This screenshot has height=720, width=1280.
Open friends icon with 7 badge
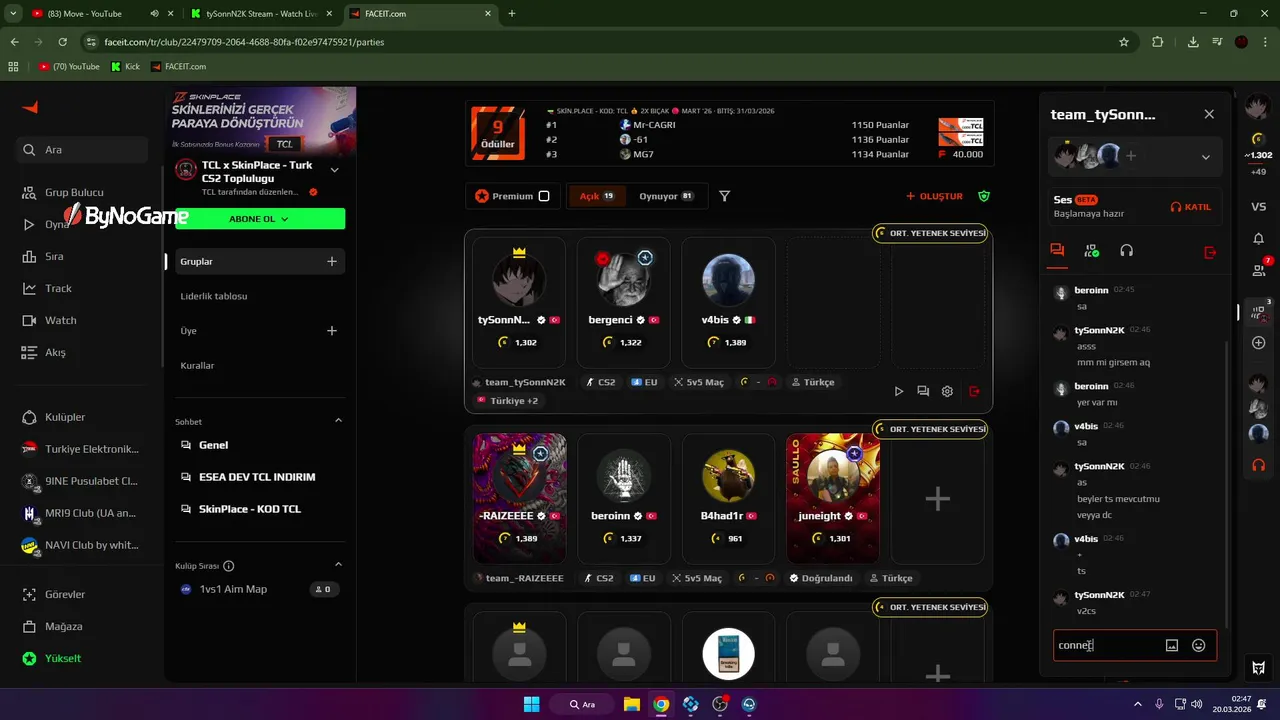pos(1259,270)
